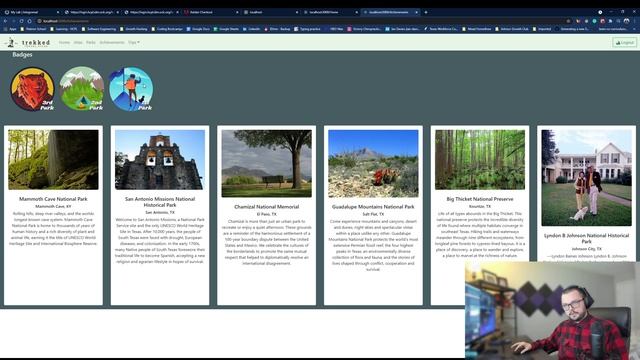This screenshot has width=640, height=360.
Task: Select the Achievements nav item
Action: [x=112, y=42]
